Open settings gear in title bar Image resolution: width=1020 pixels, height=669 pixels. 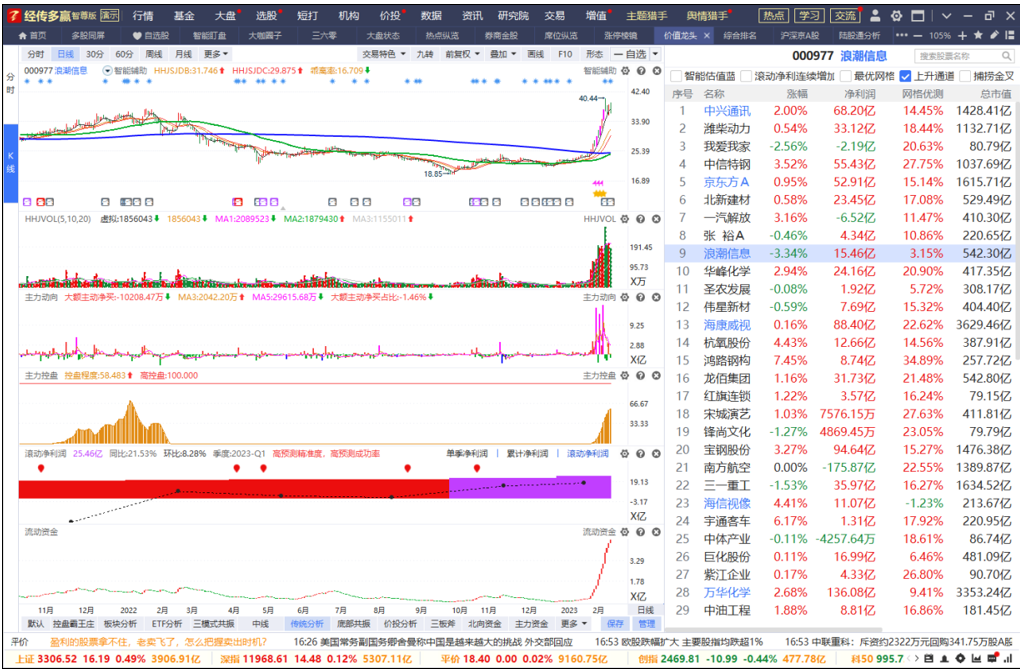(896, 16)
